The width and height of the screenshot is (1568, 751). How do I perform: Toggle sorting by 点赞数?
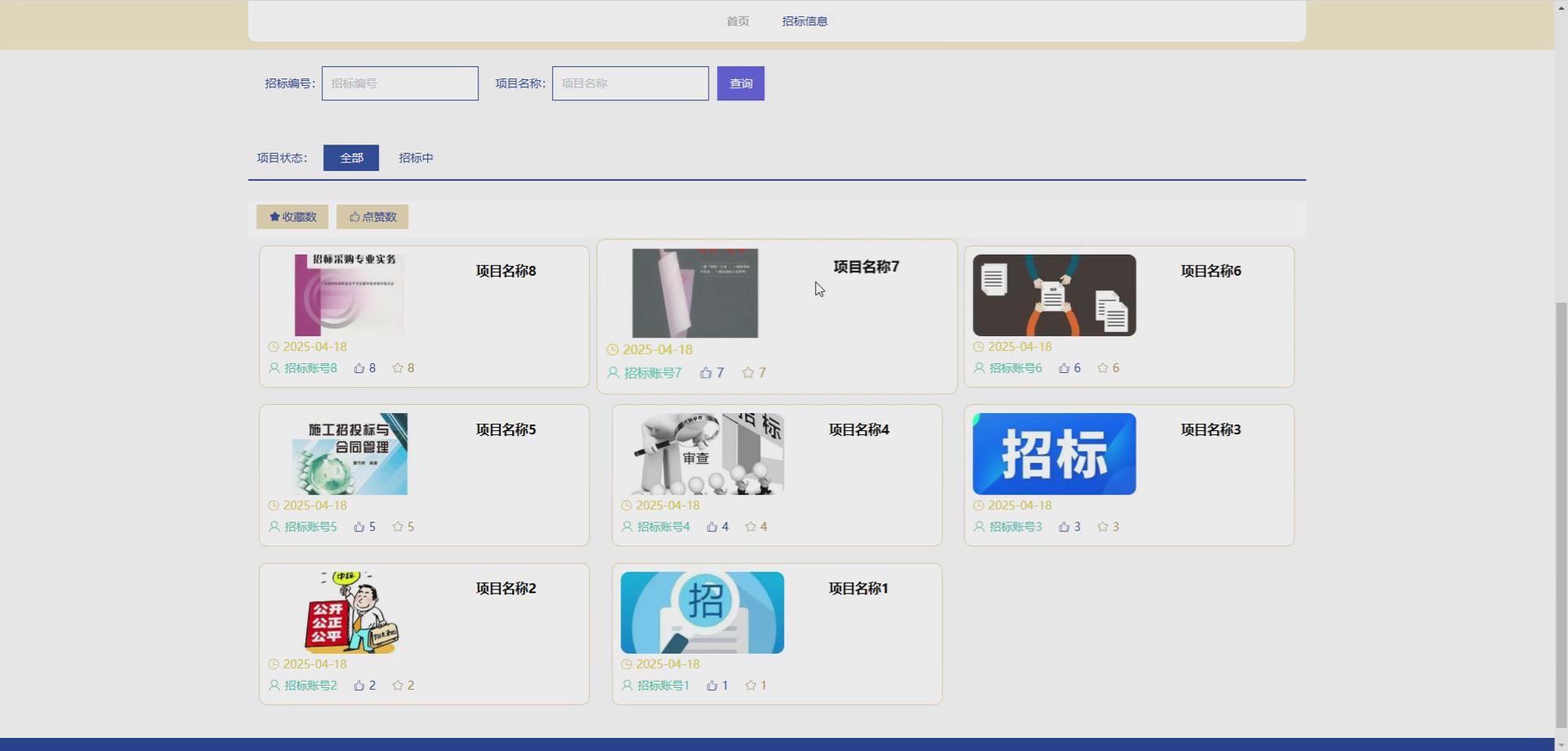pyautogui.click(x=372, y=216)
